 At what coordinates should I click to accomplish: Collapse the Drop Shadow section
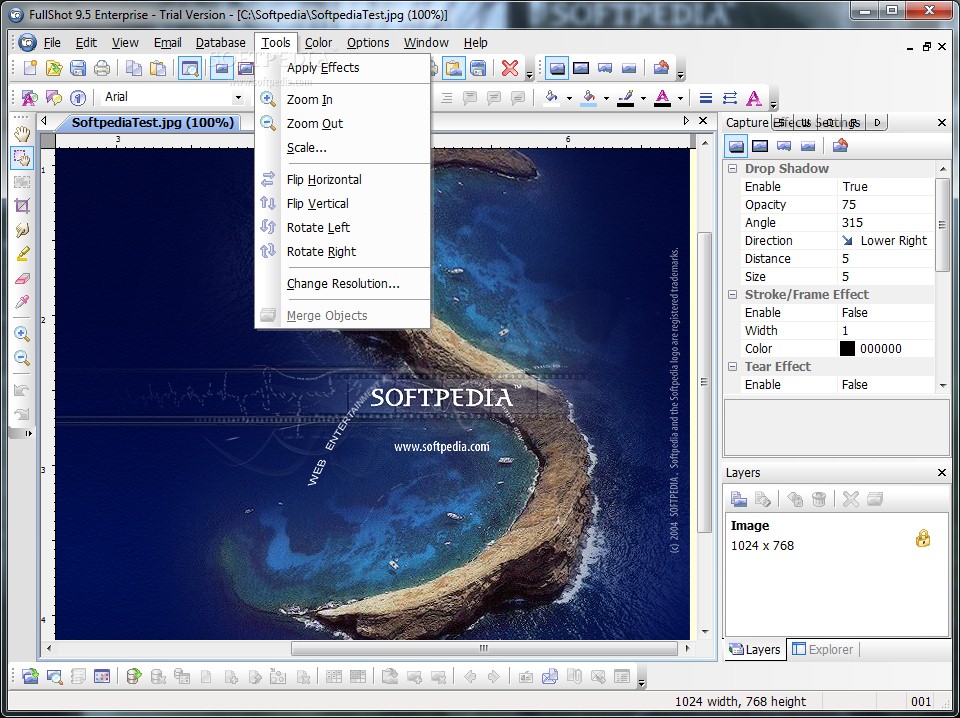732,168
